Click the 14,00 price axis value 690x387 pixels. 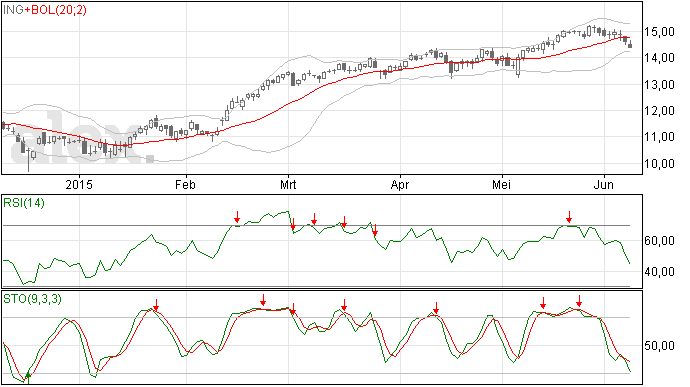[659, 58]
